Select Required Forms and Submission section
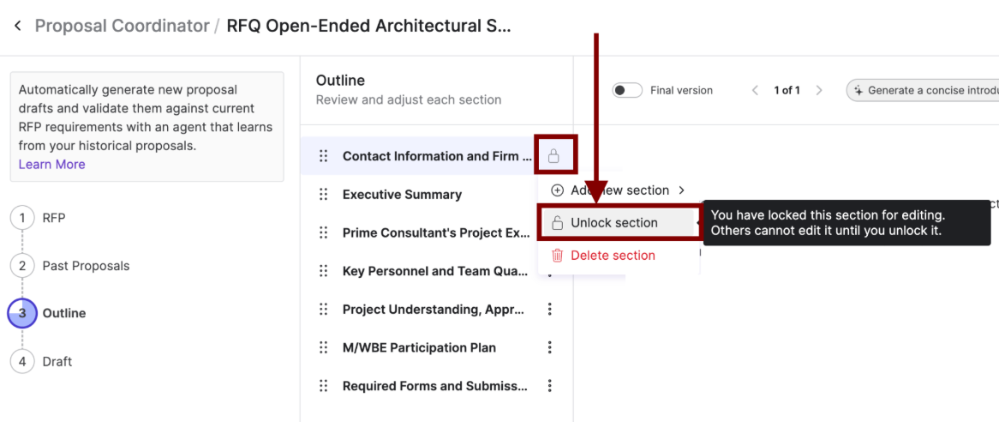Viewport: 999px width, 422px height. (435, 386)
